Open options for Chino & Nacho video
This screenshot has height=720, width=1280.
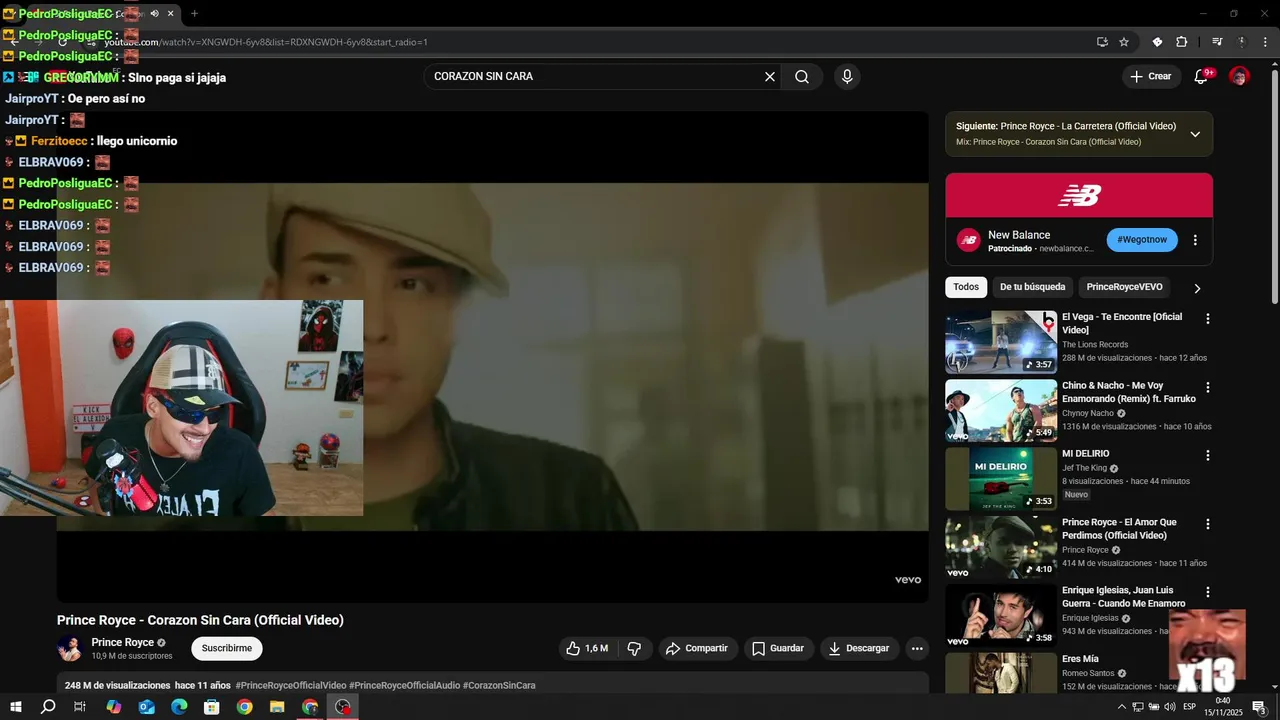tap(1207, 387)
